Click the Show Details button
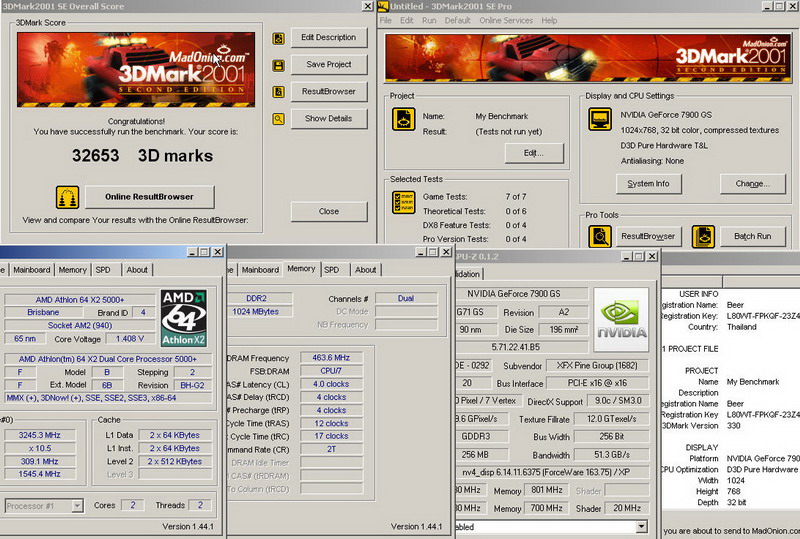This screenshot has width=800, height=539. tap(329, 118)
